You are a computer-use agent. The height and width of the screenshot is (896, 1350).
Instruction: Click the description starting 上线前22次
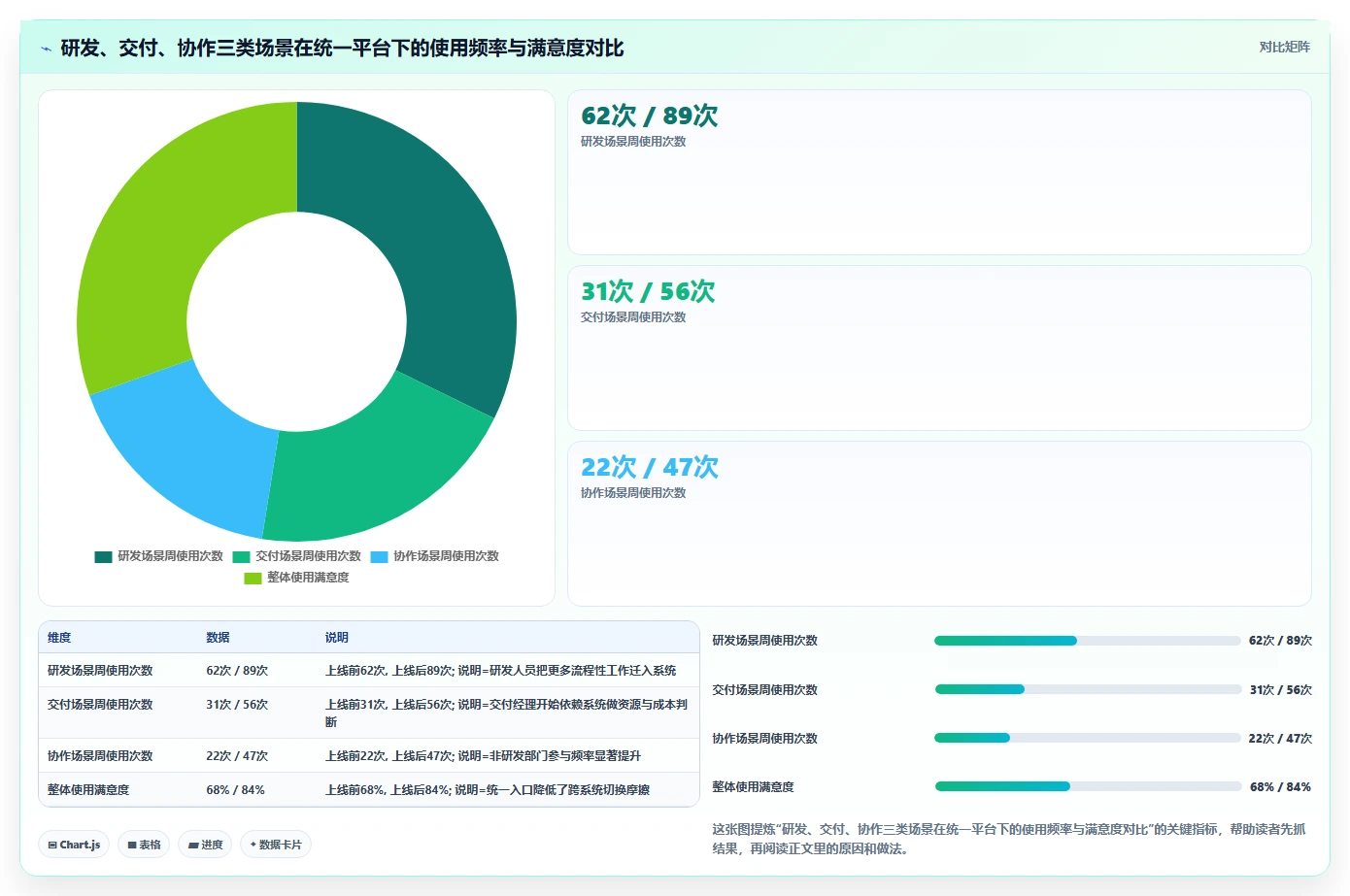(x=483, y=756)
